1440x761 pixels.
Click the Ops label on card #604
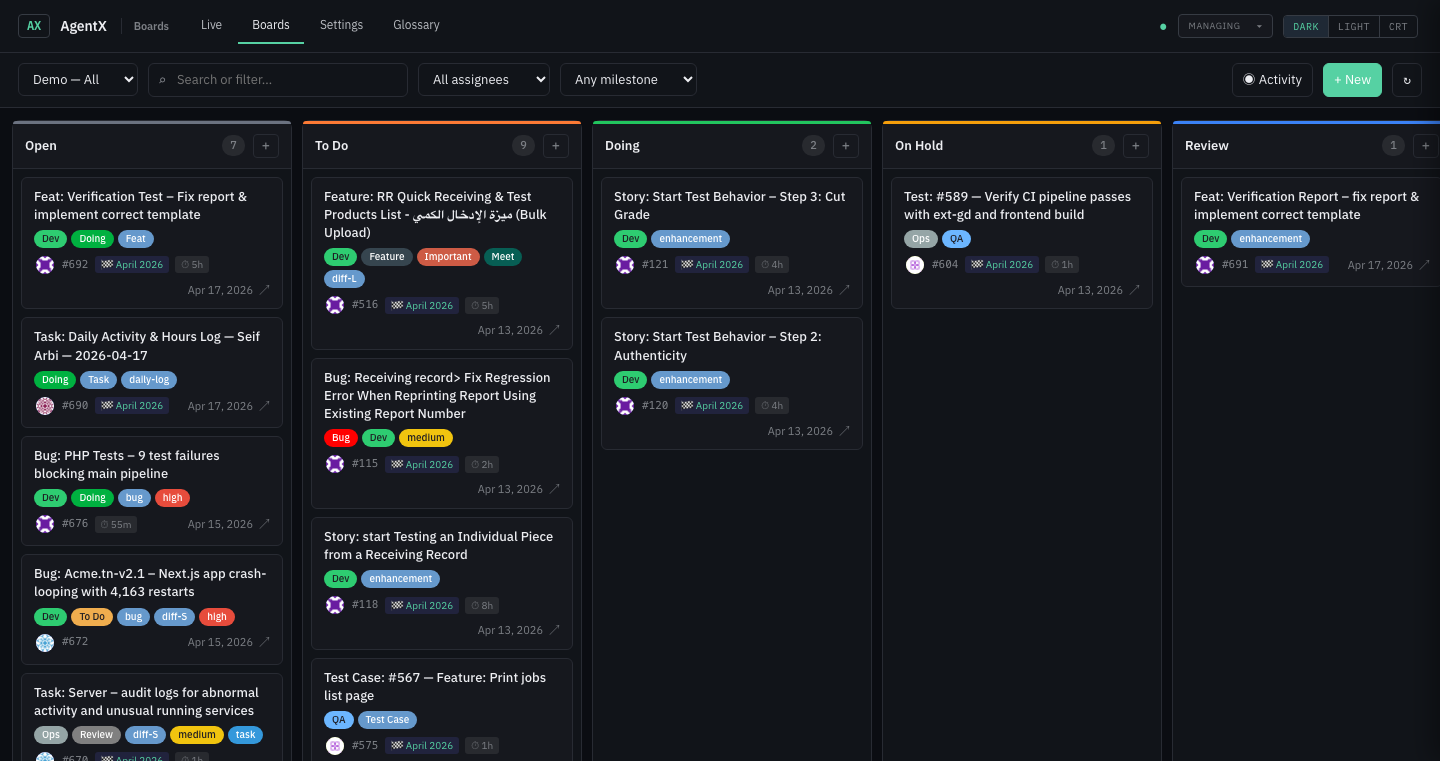tap(921, 239)
